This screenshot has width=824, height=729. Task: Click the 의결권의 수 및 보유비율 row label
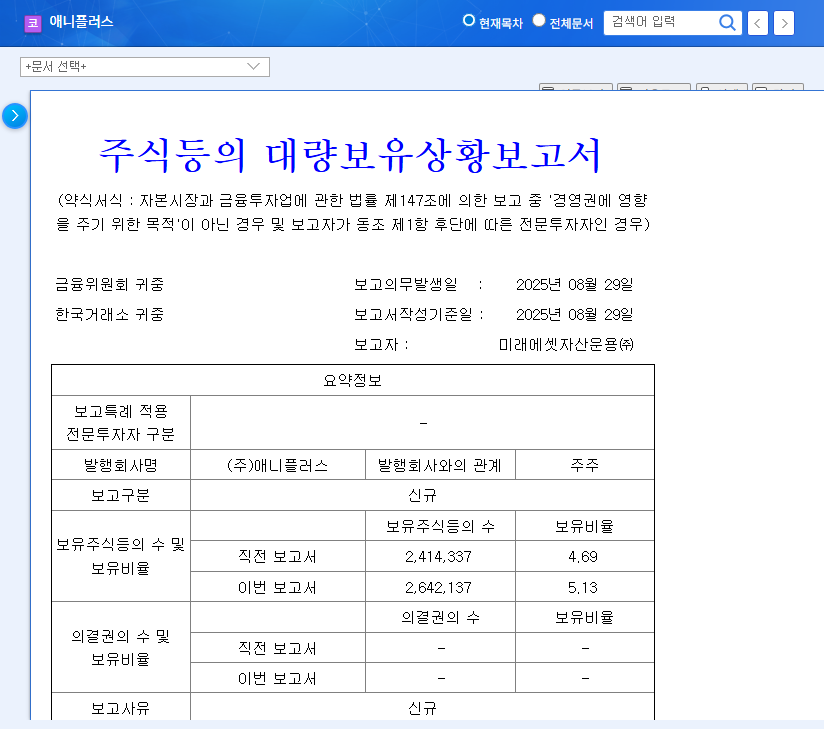click(121, 648)
